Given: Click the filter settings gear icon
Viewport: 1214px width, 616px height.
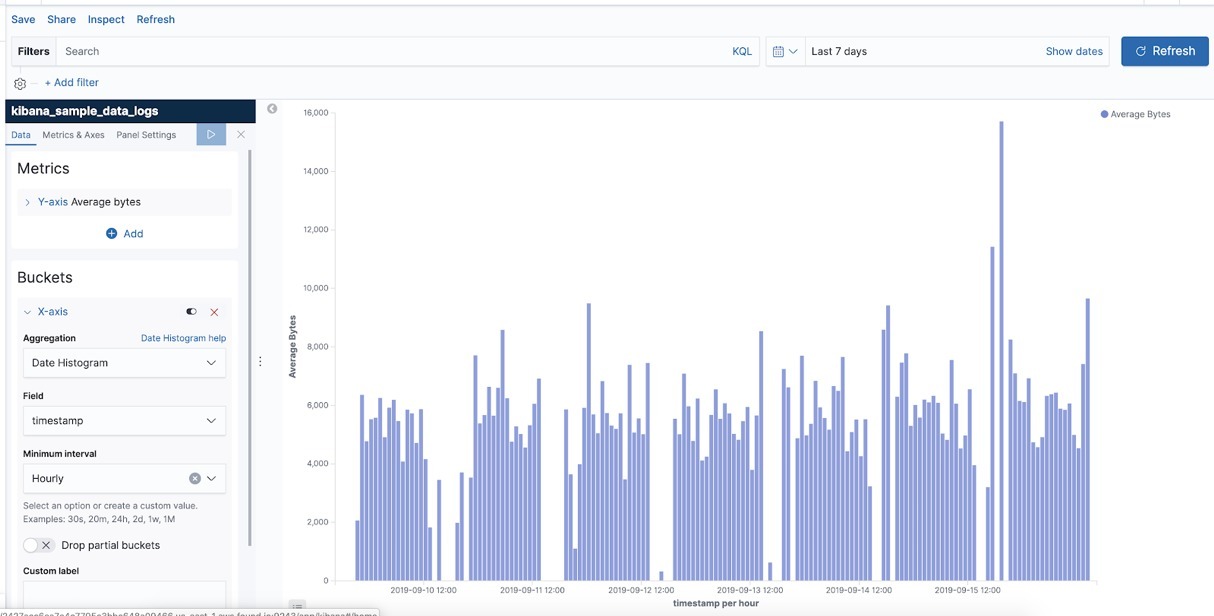Looking at the screenshot, I should coord(18,82).
